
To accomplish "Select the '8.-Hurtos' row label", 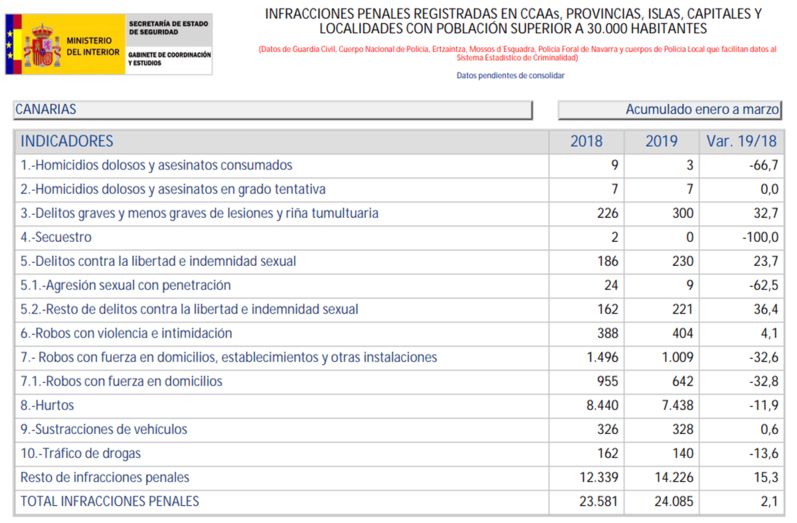I will 47,406.
